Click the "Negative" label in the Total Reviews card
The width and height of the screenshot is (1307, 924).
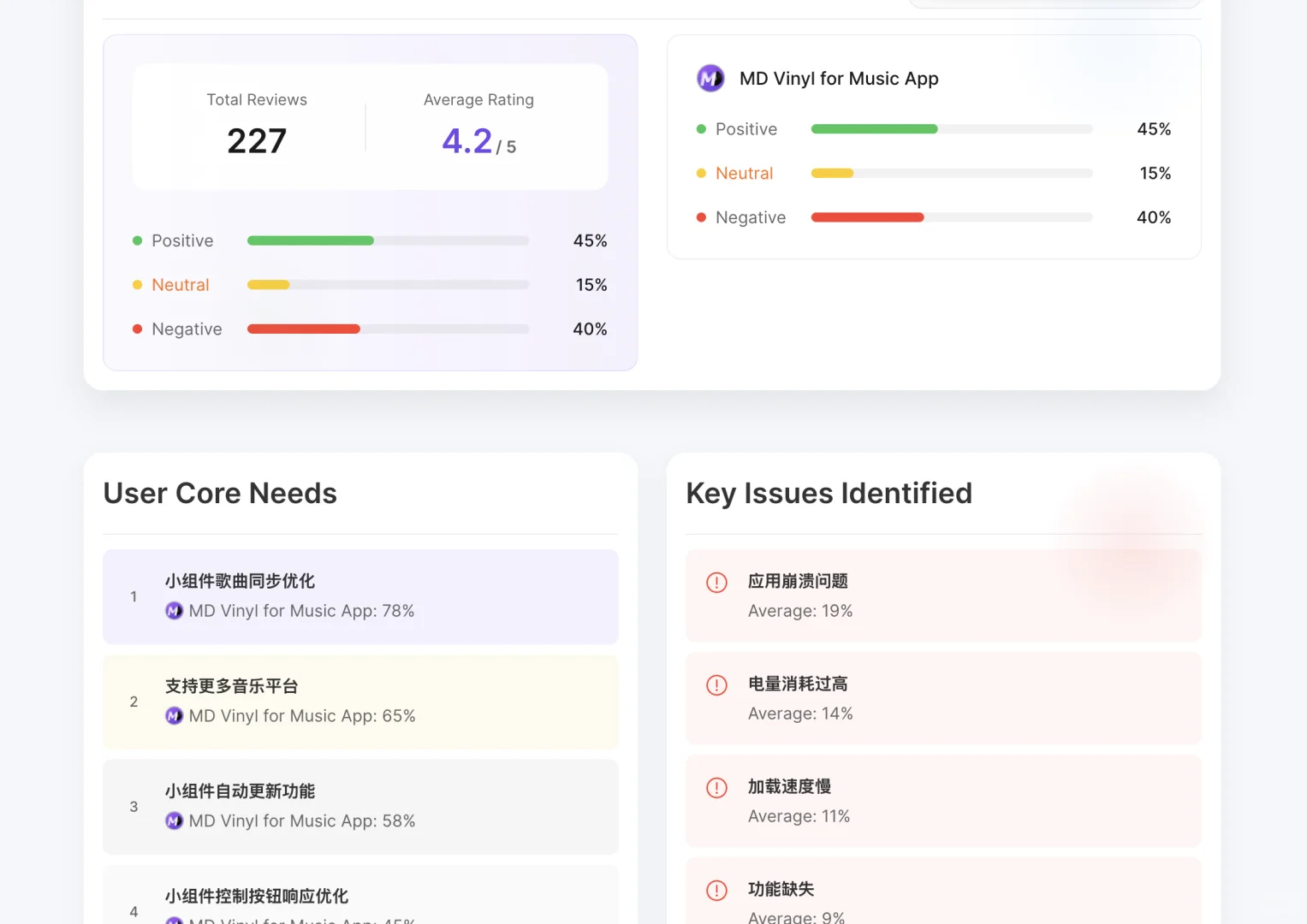coord(187,329)
